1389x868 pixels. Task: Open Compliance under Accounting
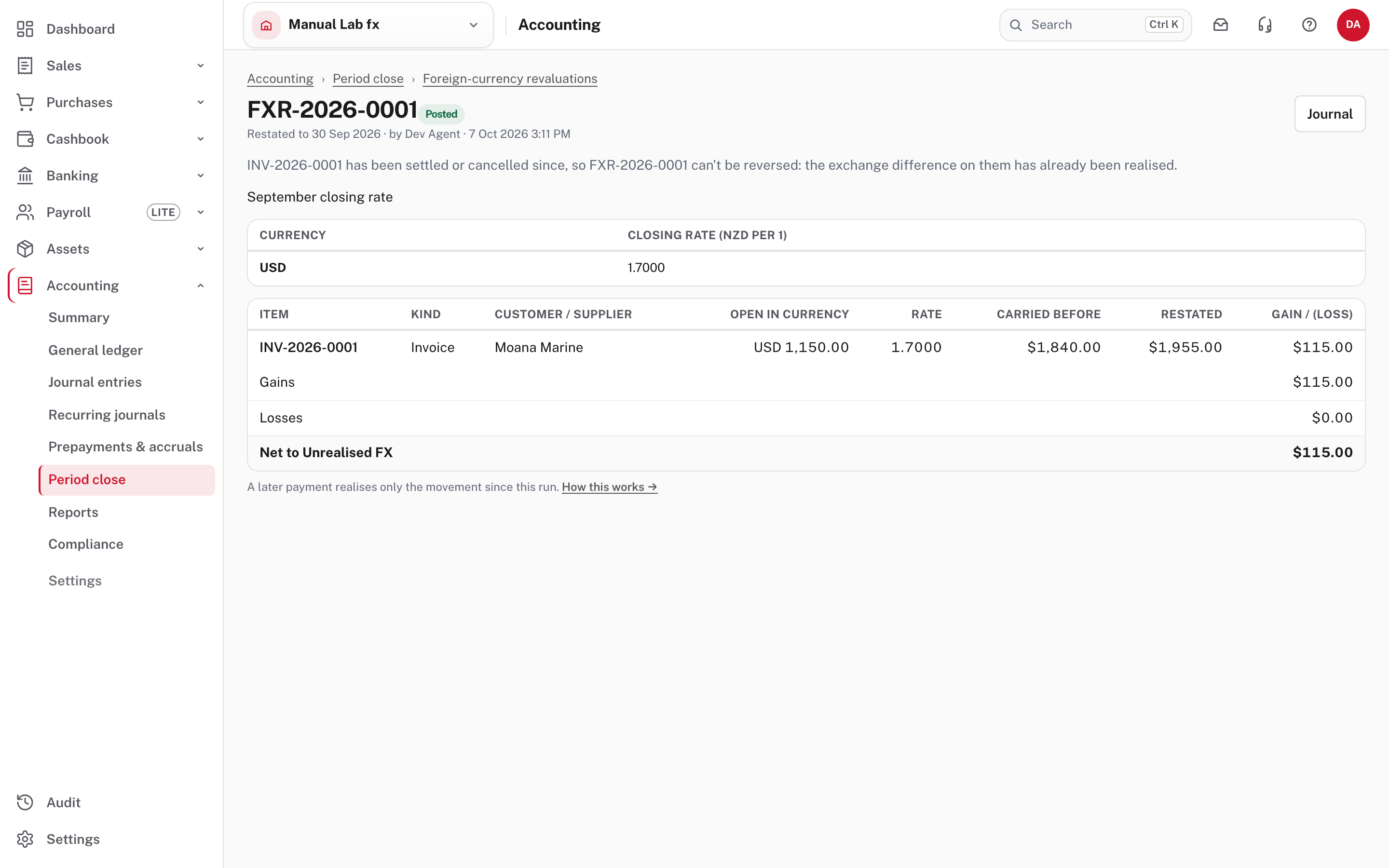(x=85, y=543)
